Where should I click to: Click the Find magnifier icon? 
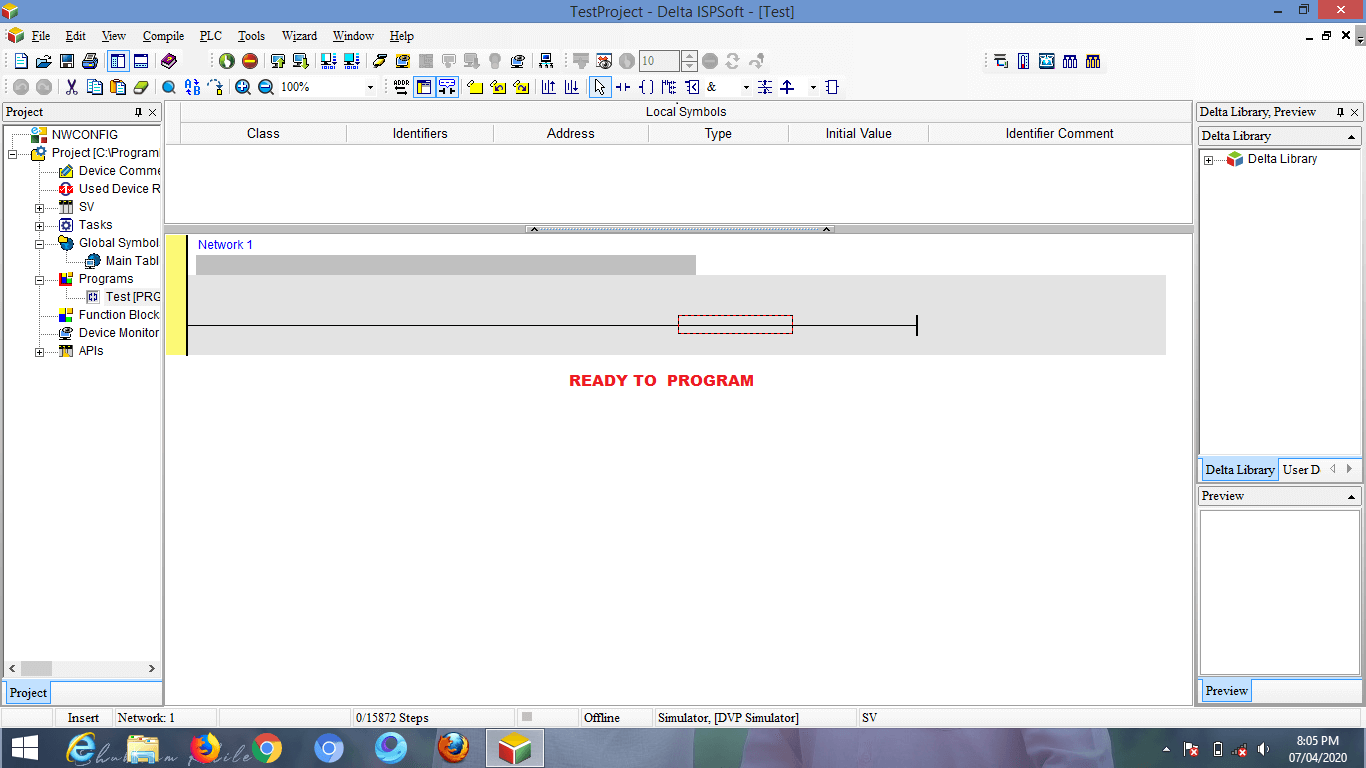pos(169,87)
